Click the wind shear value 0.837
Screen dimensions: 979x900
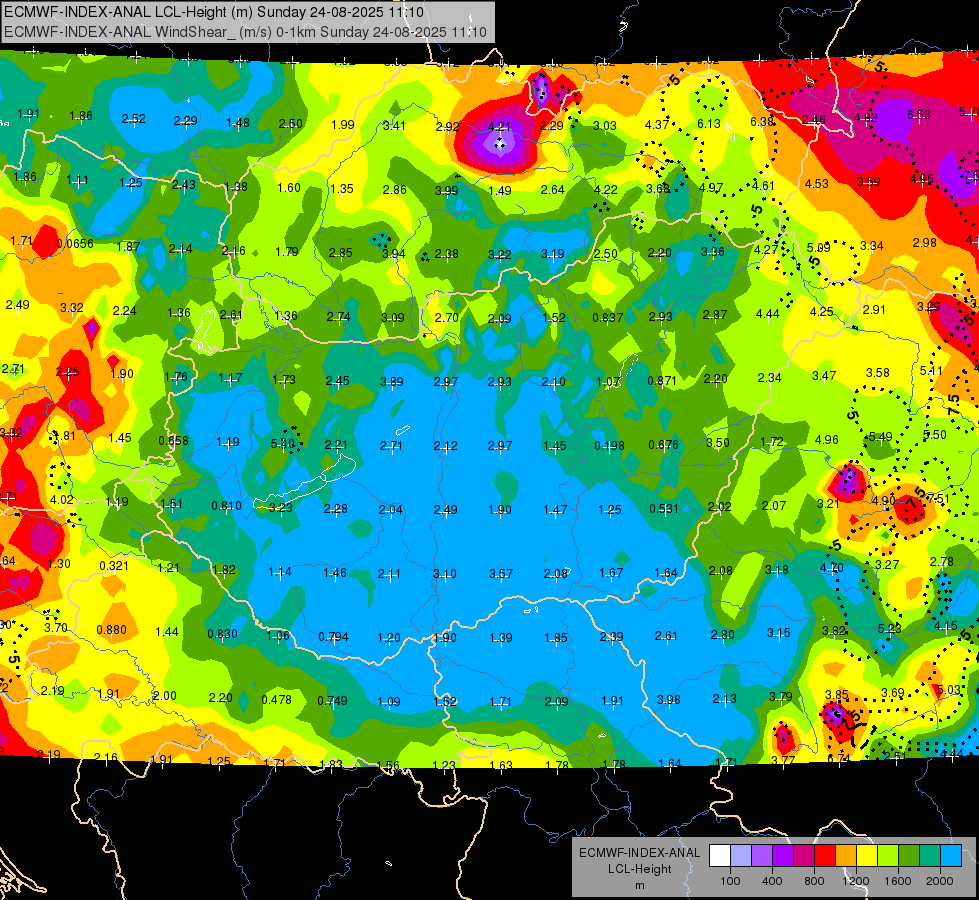[x=608, y=317]
